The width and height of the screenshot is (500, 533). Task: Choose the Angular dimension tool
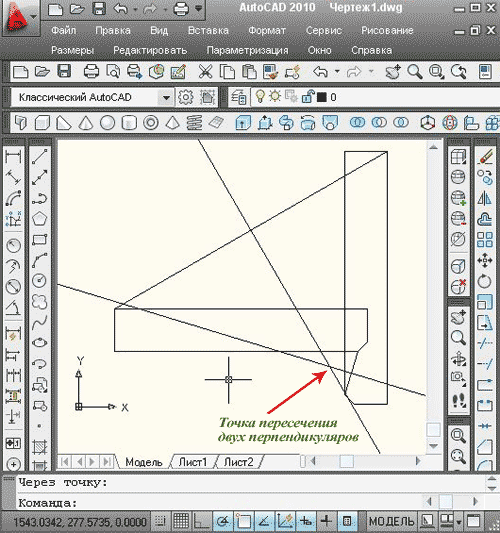pyautogui.click(x=13, y=307)
